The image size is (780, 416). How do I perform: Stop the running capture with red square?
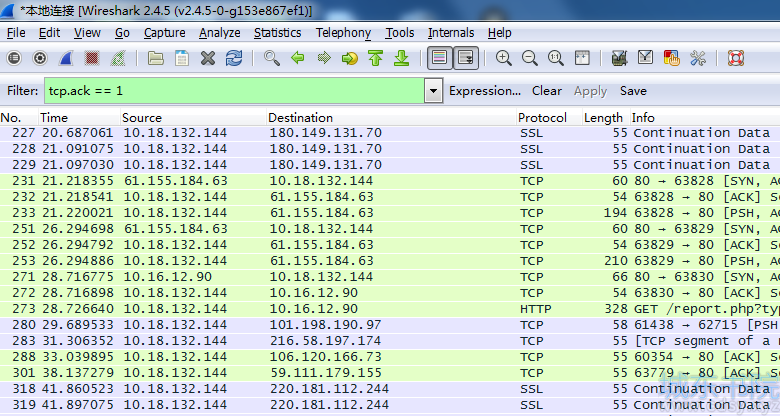[x=92, y=58]
